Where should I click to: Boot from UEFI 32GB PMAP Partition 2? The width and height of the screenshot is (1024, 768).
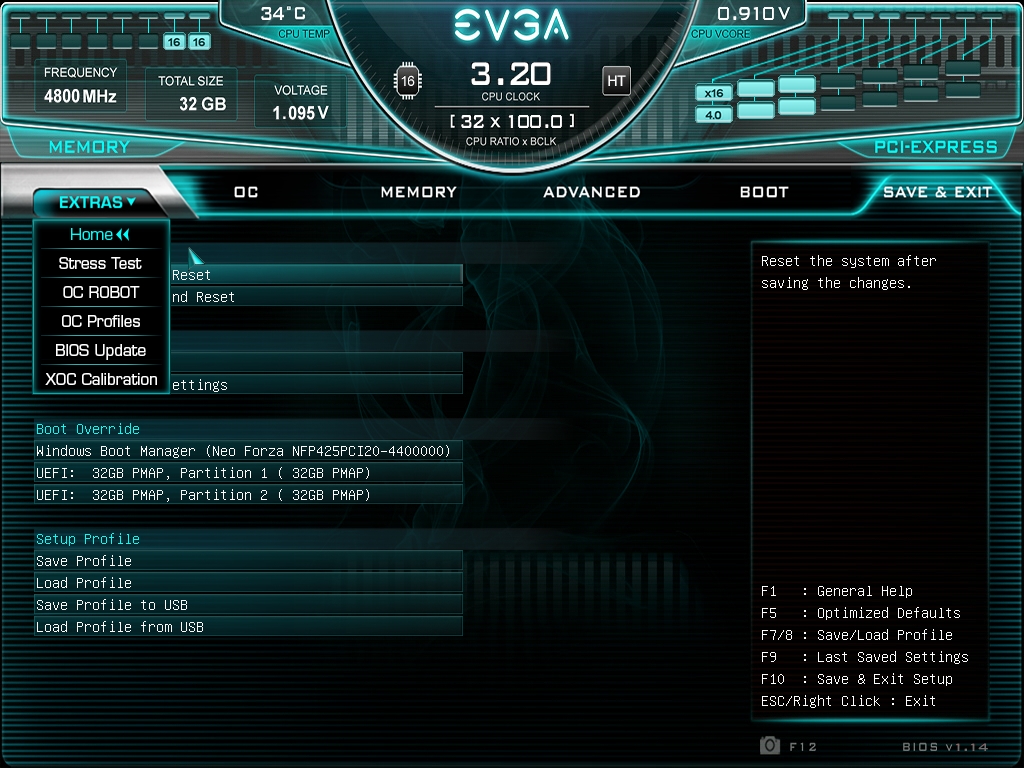coord(248,495)
